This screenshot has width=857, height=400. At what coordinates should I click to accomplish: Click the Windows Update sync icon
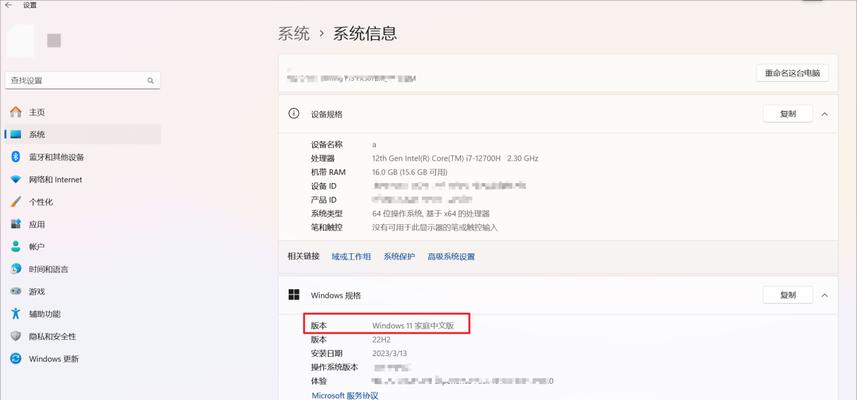(x=16, y=358)
